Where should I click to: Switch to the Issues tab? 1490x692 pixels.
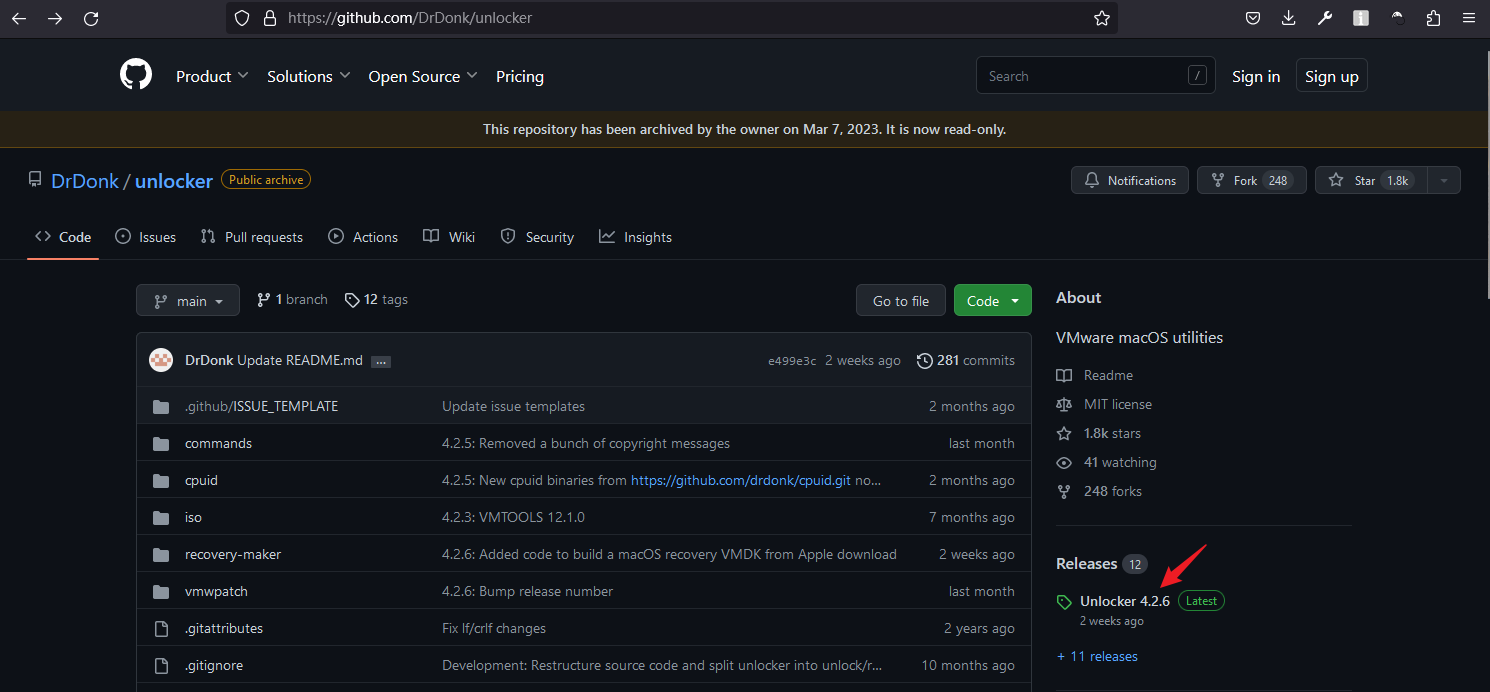146,237
